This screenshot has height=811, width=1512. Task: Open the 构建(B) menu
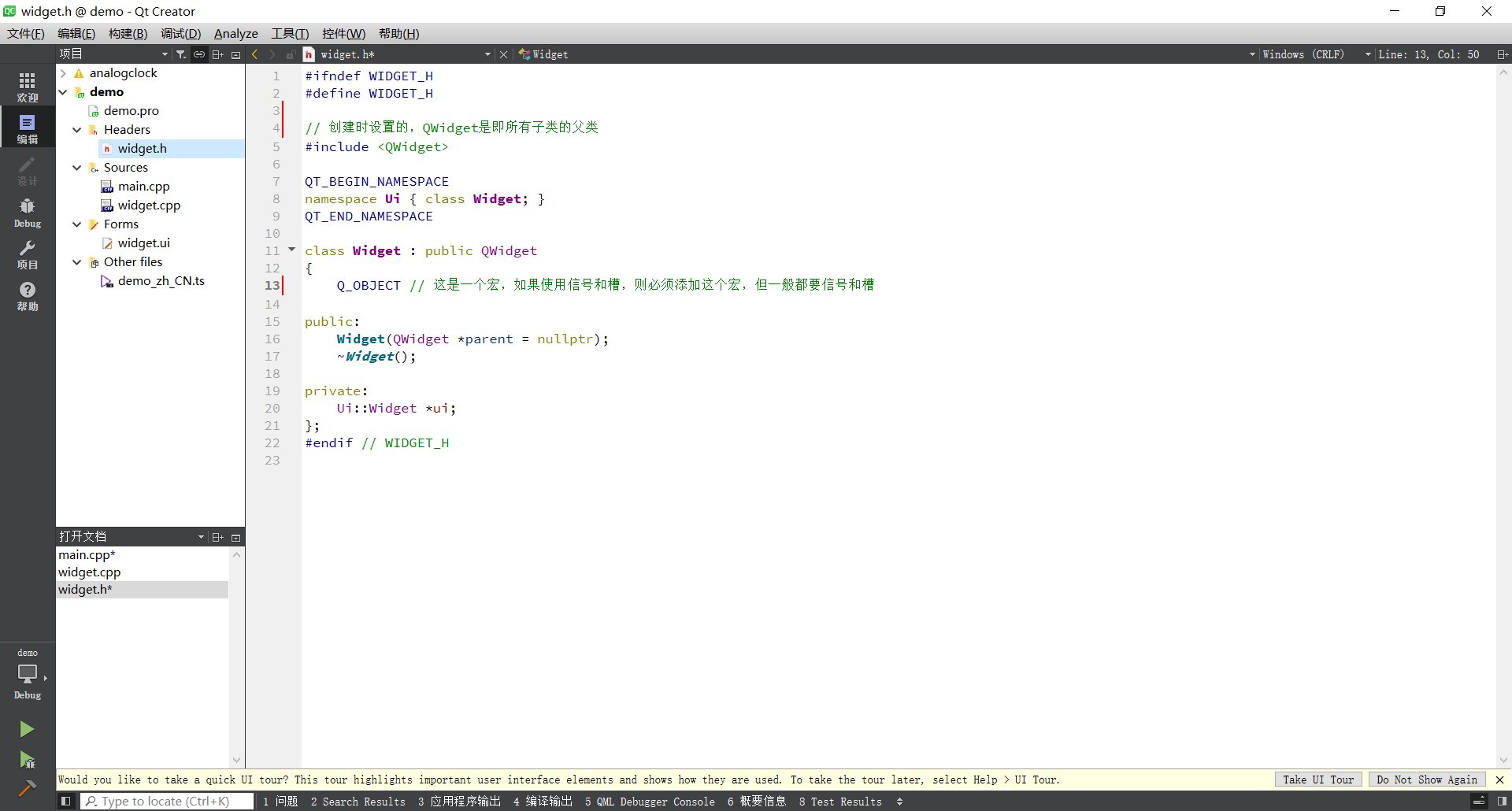128,33
